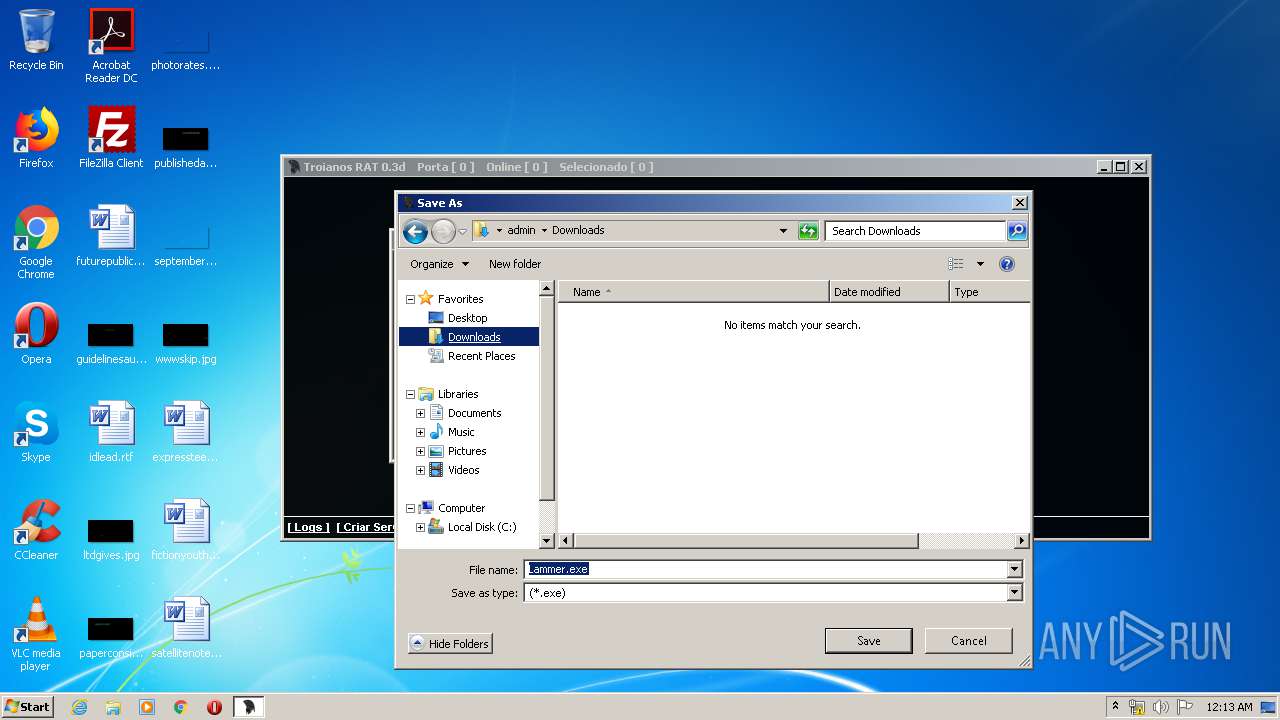Expand the Videos library node
Image resolution: width=1280 pixels, height=720 pixels.
click(x=421, y=470)
